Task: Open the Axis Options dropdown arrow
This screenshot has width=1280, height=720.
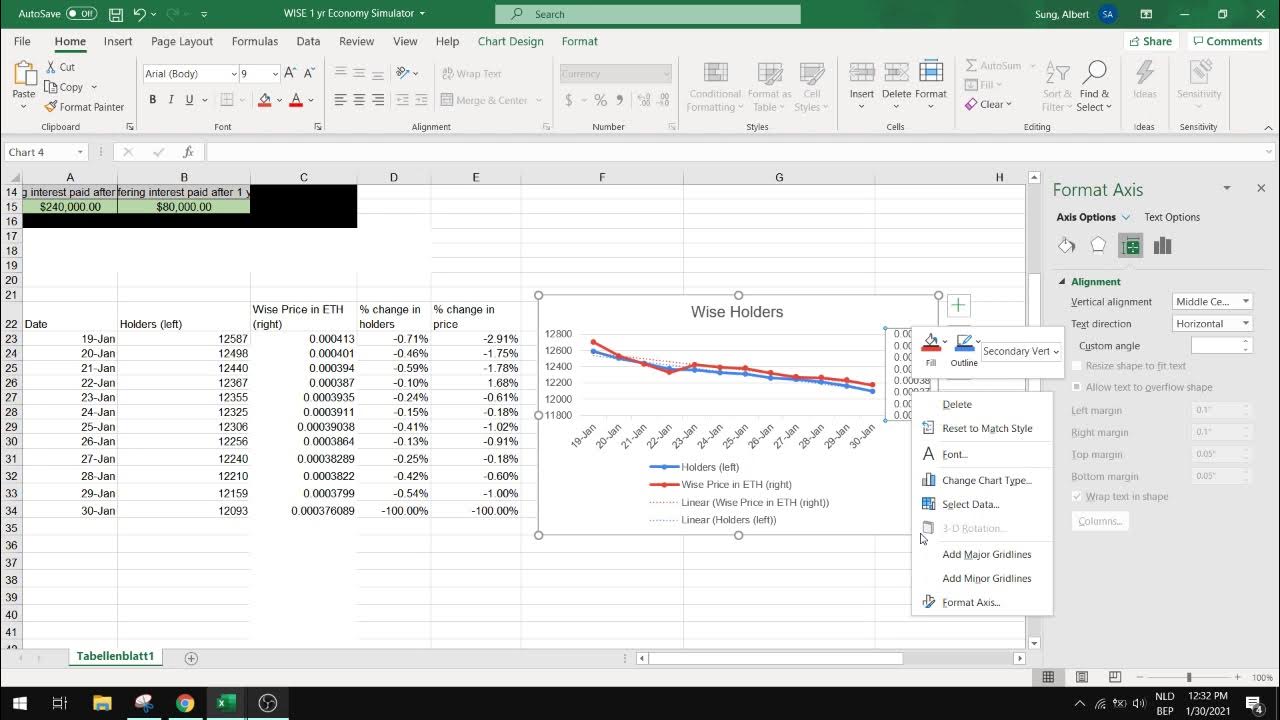Action: tap(1126, 217)
